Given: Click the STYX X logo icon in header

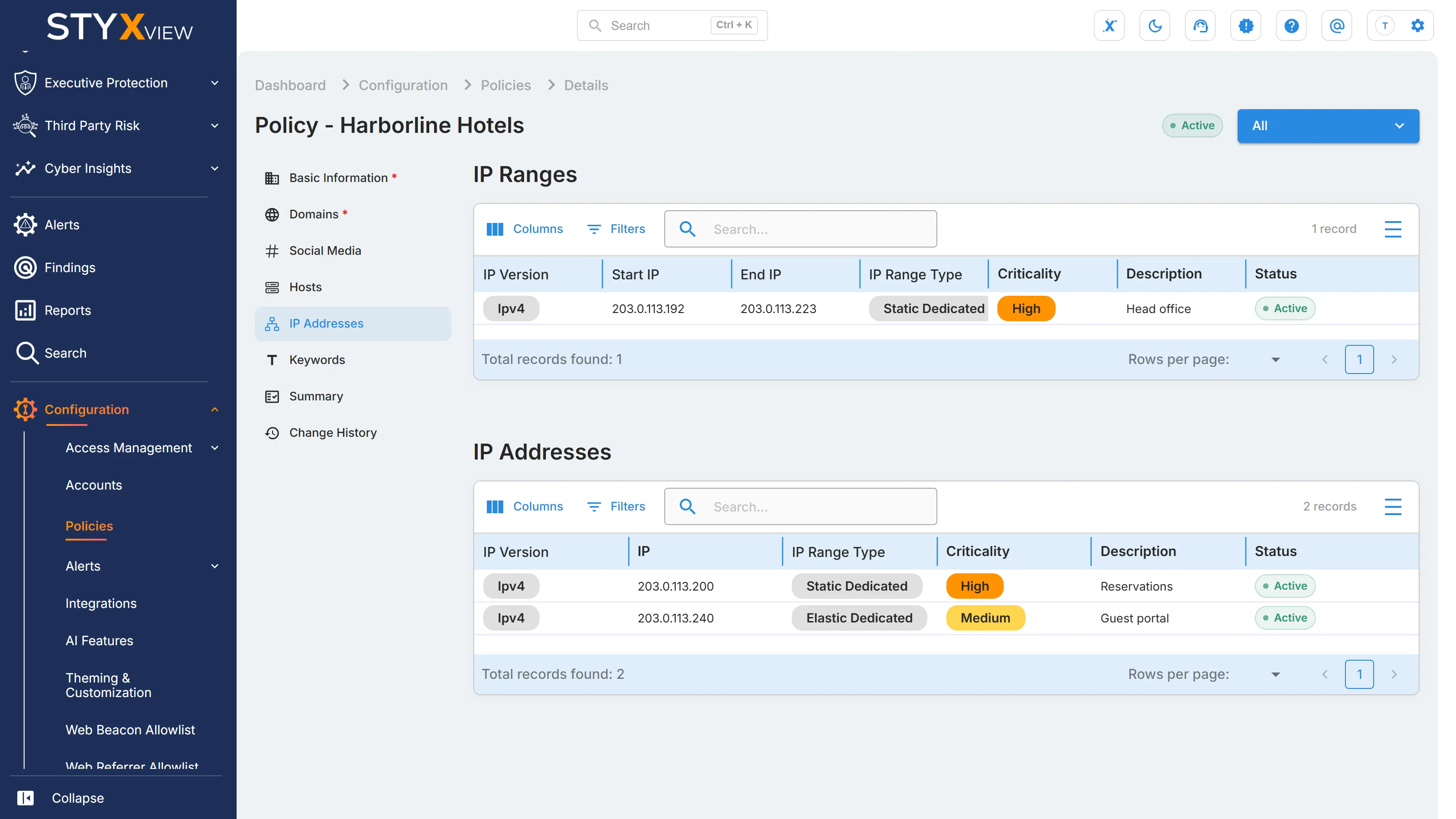Looking at the screenshot, I should click(x=1109, y=25).
